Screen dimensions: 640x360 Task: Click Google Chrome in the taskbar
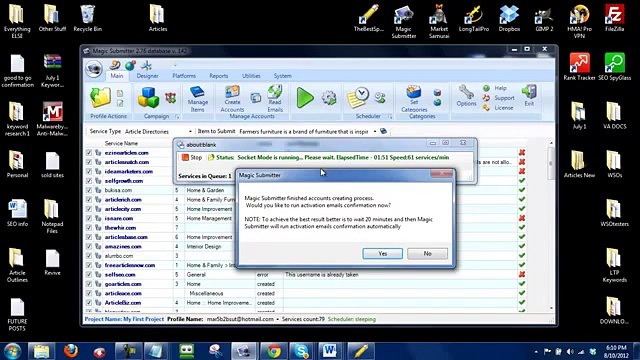[x=274, y=351]
